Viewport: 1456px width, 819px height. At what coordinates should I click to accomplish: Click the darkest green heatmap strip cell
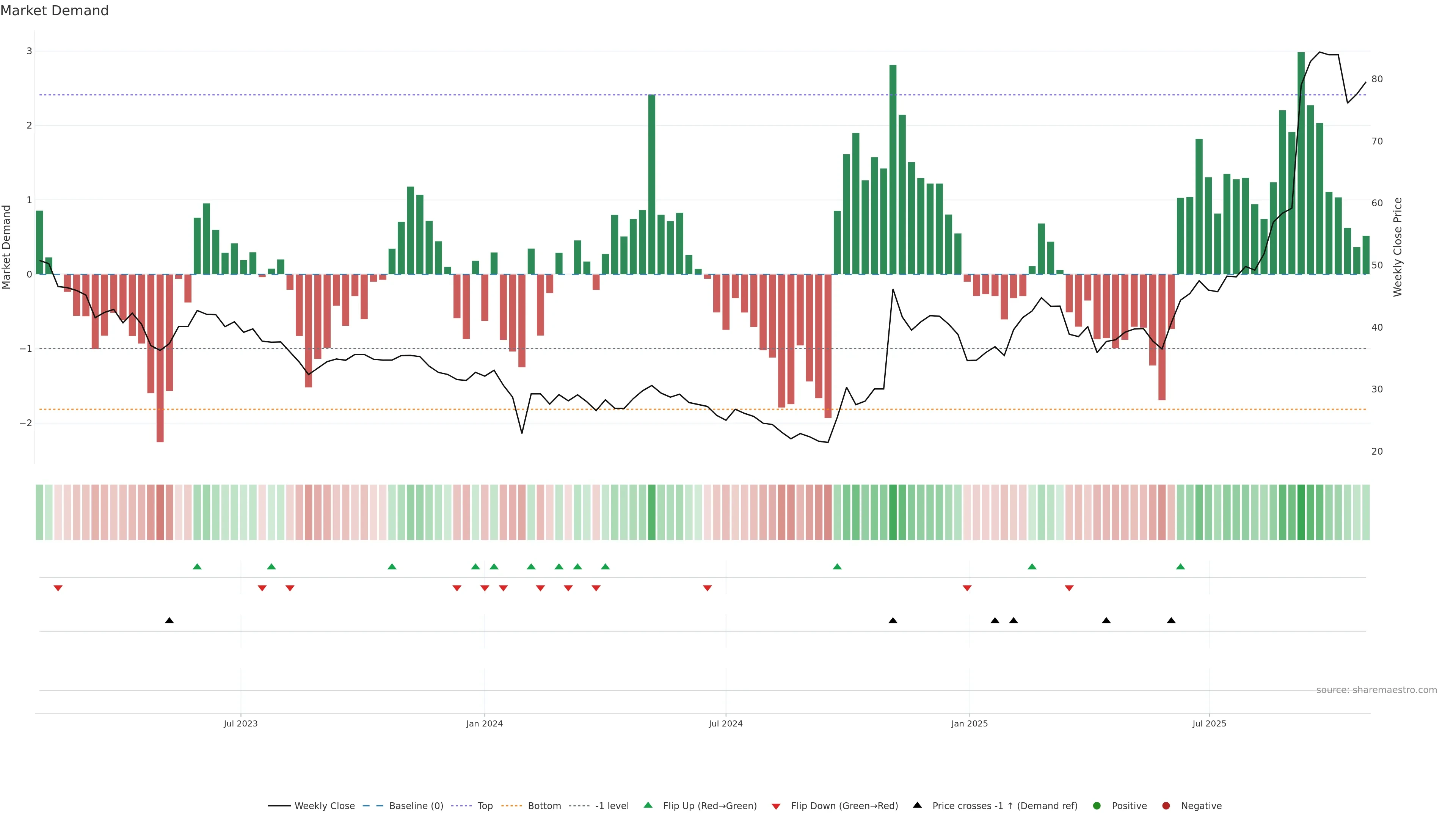pos(1301,512)
